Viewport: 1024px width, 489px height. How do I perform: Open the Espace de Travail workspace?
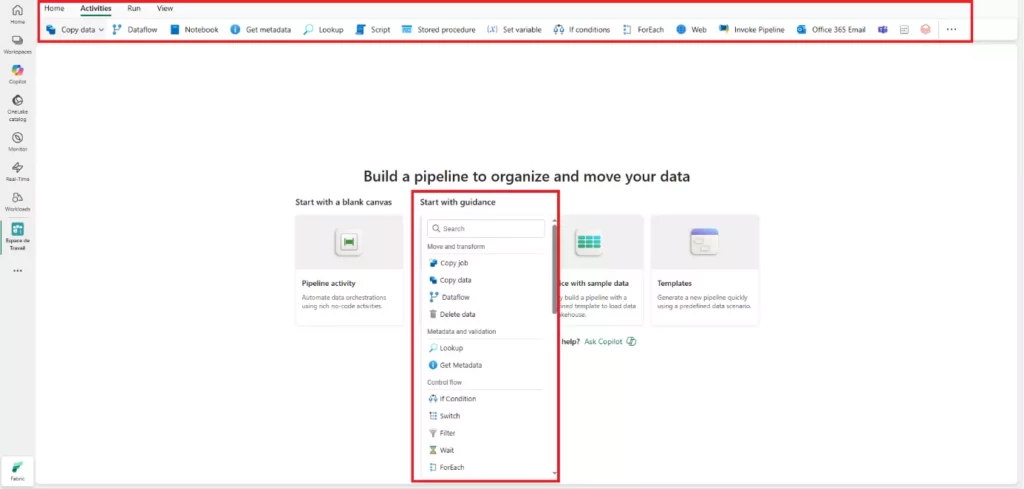tap(18, 236)
